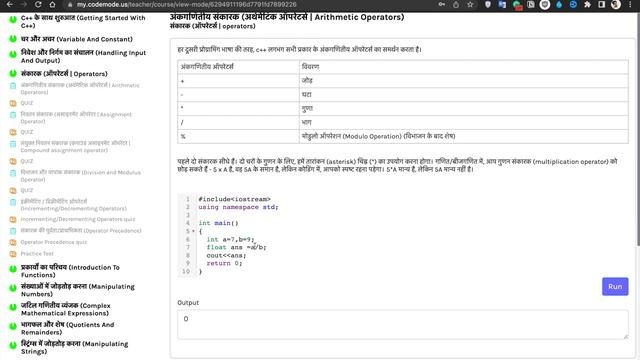
Task: Open the Incrementing/Decrementing Operators lesson
Action: 73,205
